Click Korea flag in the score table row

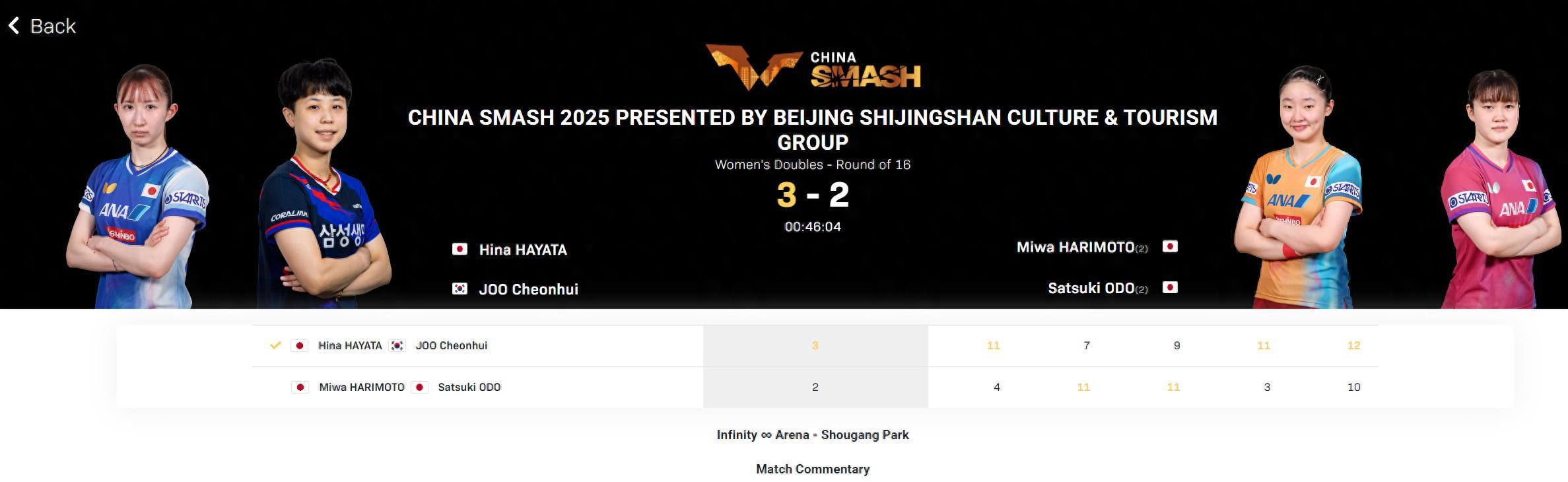coord(397,345)
